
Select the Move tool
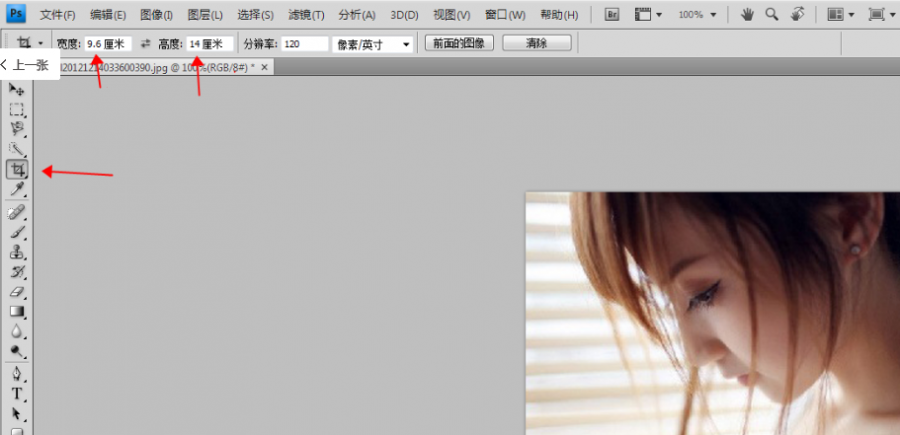17,90
